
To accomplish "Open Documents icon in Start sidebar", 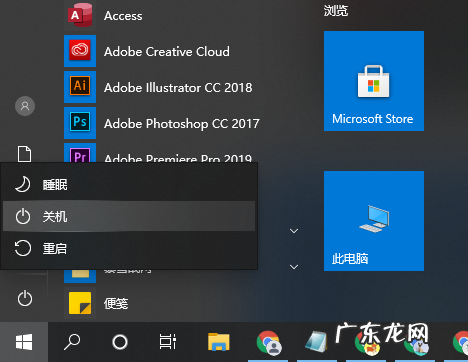I will [24, 154].
